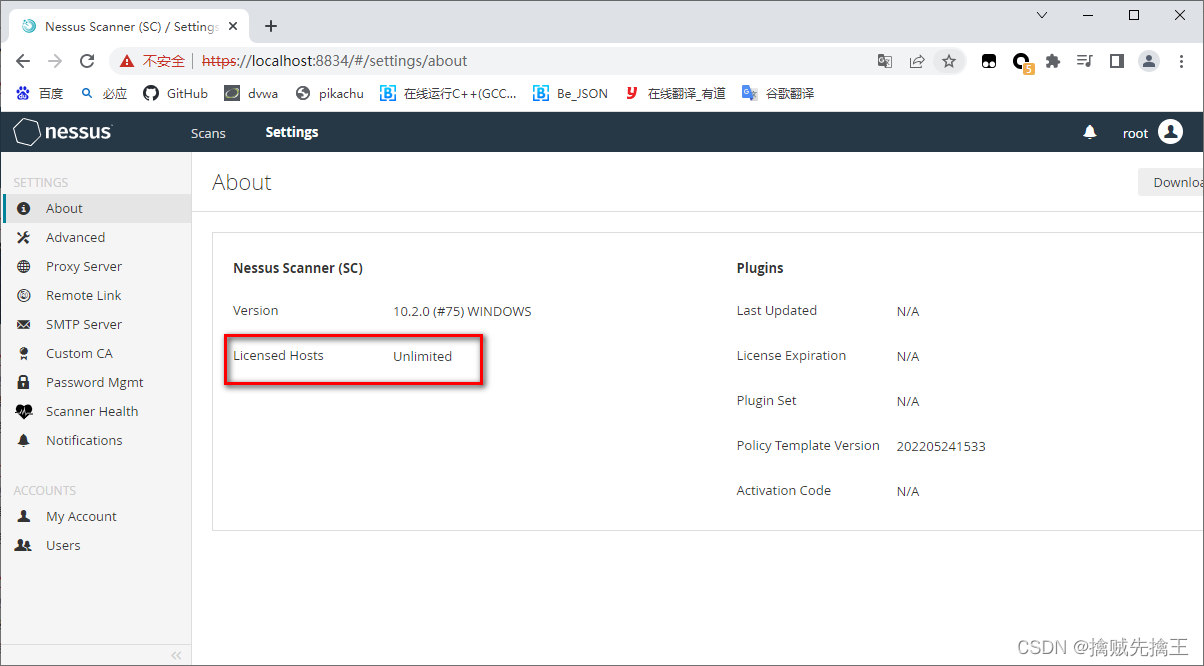Open a new tab with plus button
The height and width of the screenshot is (666, 1204).
[x=270, y=26]
